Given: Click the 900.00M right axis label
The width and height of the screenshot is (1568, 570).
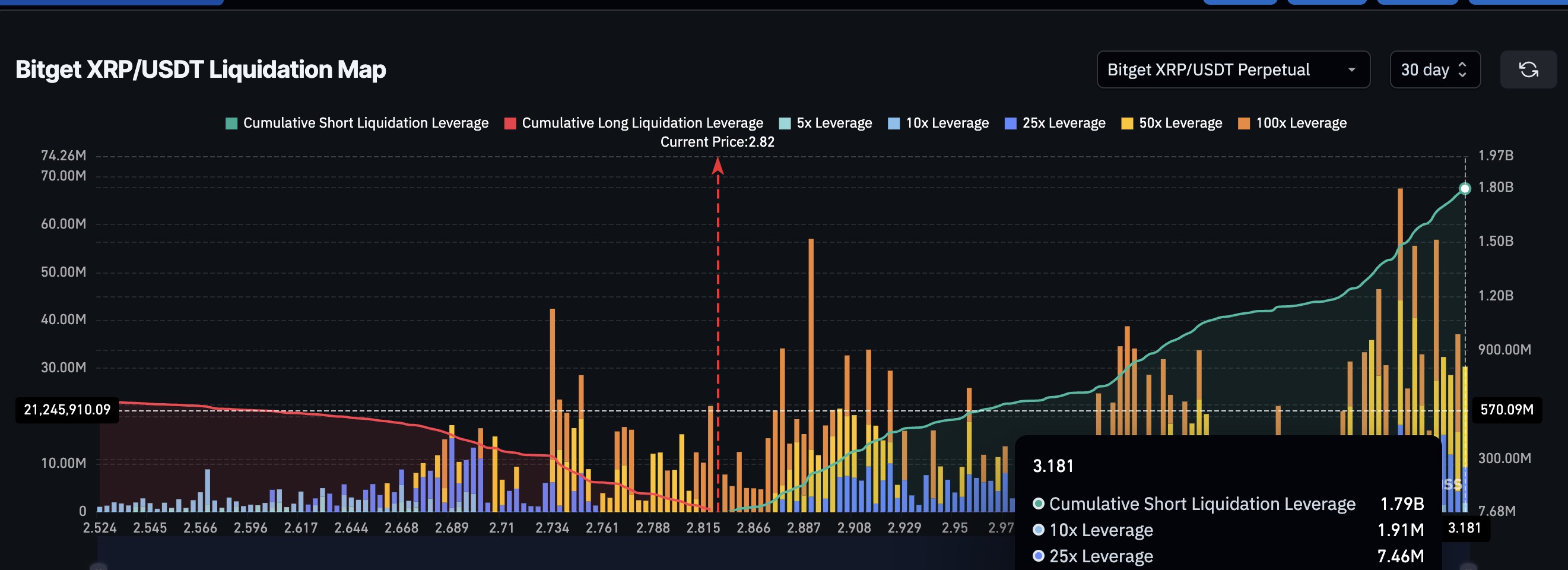Looking at the screenshot, I should click(1504, 350).
